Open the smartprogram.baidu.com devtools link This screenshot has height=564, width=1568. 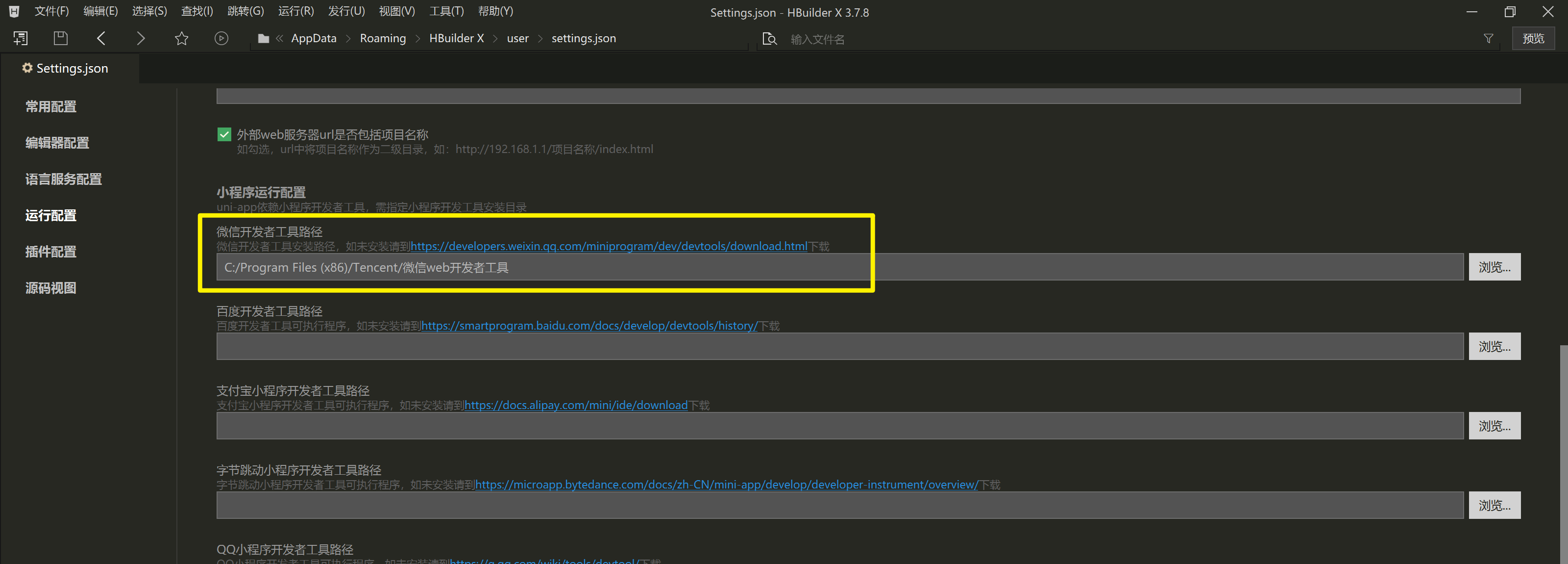click(589, 326)
